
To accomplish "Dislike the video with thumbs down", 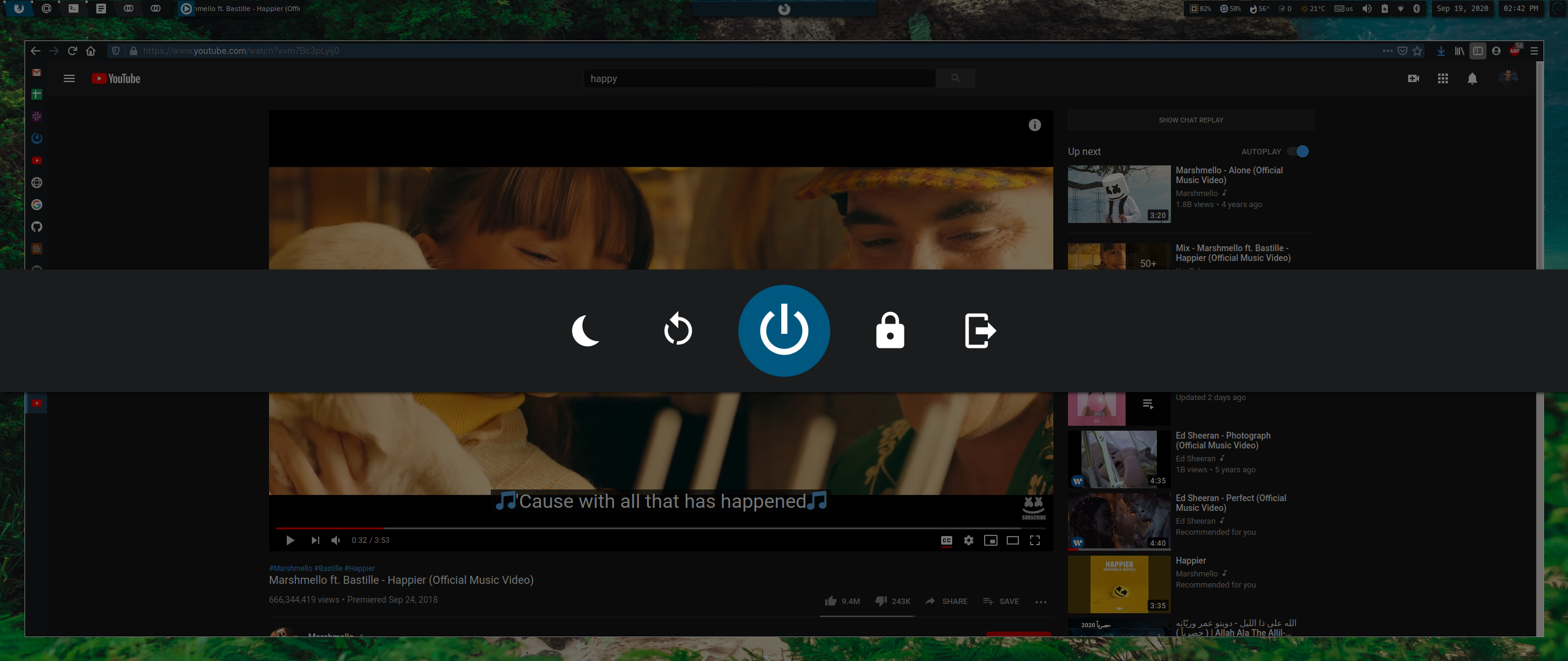I will pyautogui.click(x=892, y=602).
